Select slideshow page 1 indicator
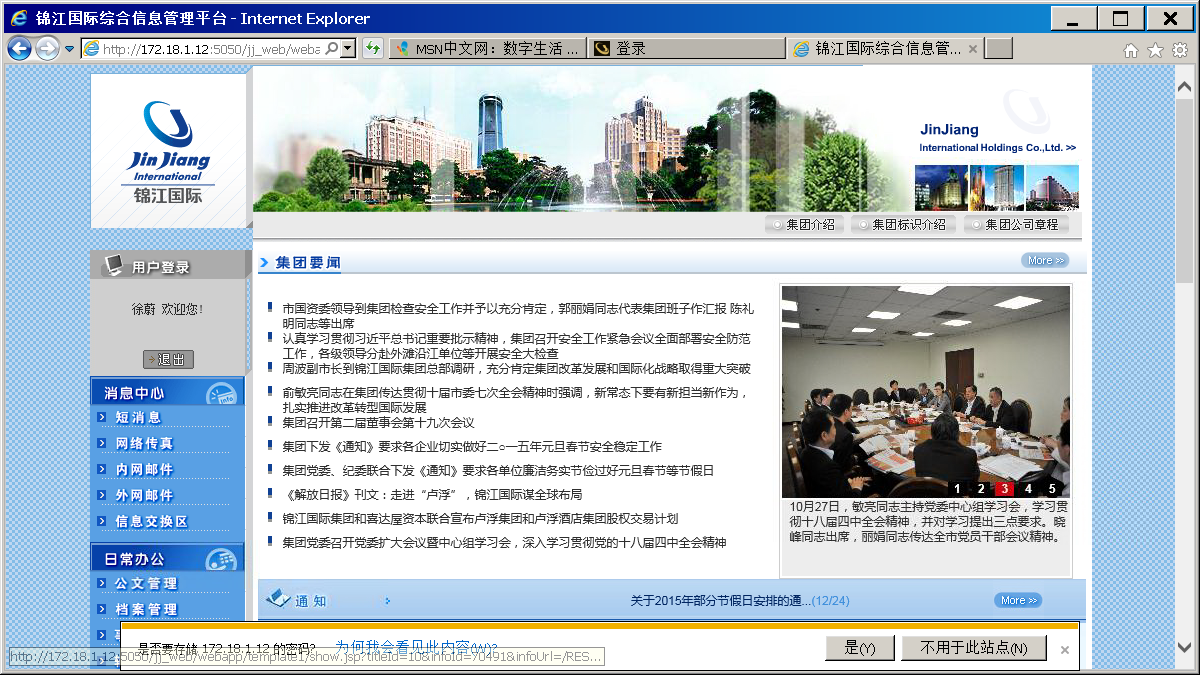 click(x=957, y=489)
